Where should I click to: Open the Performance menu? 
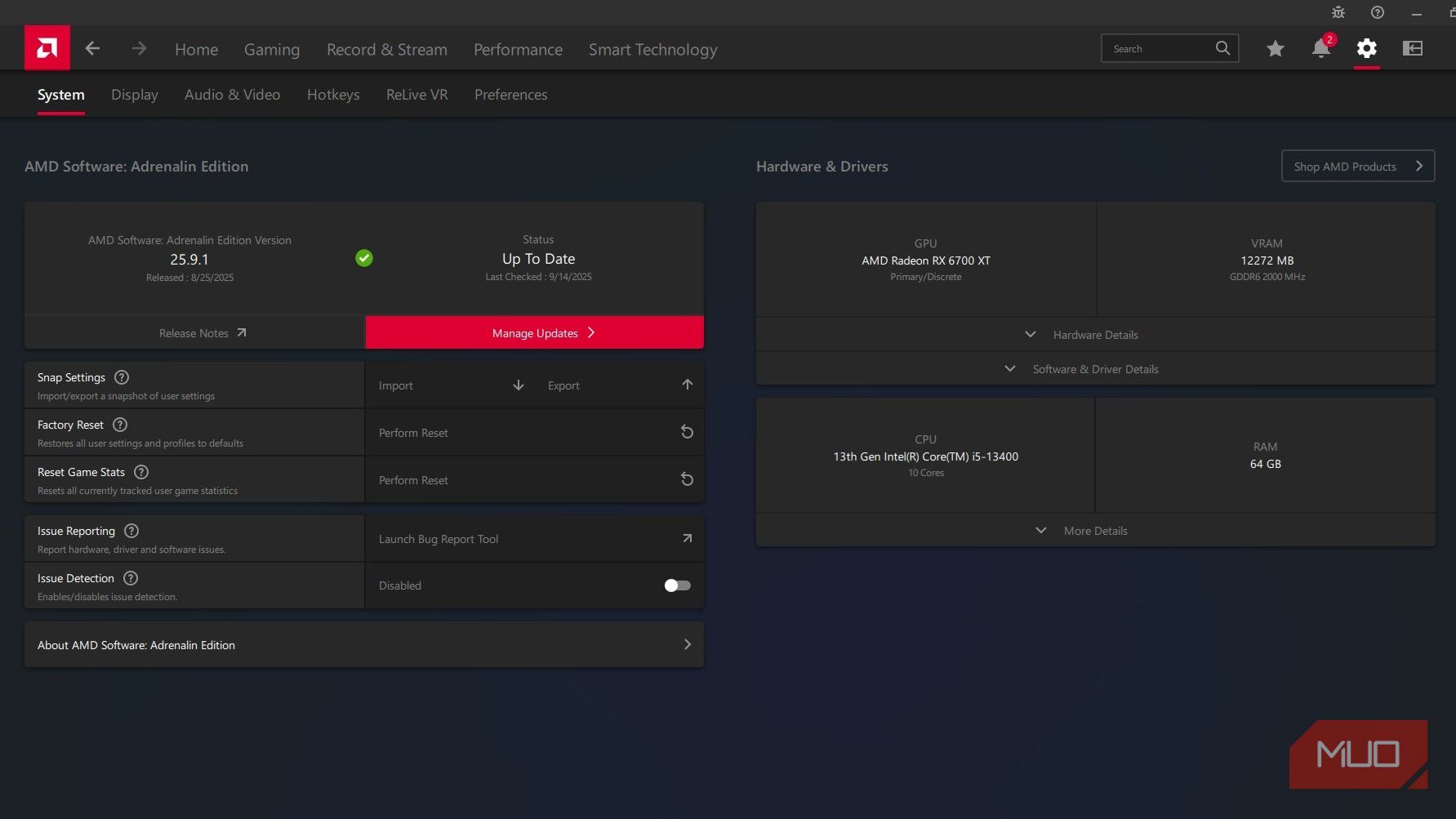[x=518, y=50]
